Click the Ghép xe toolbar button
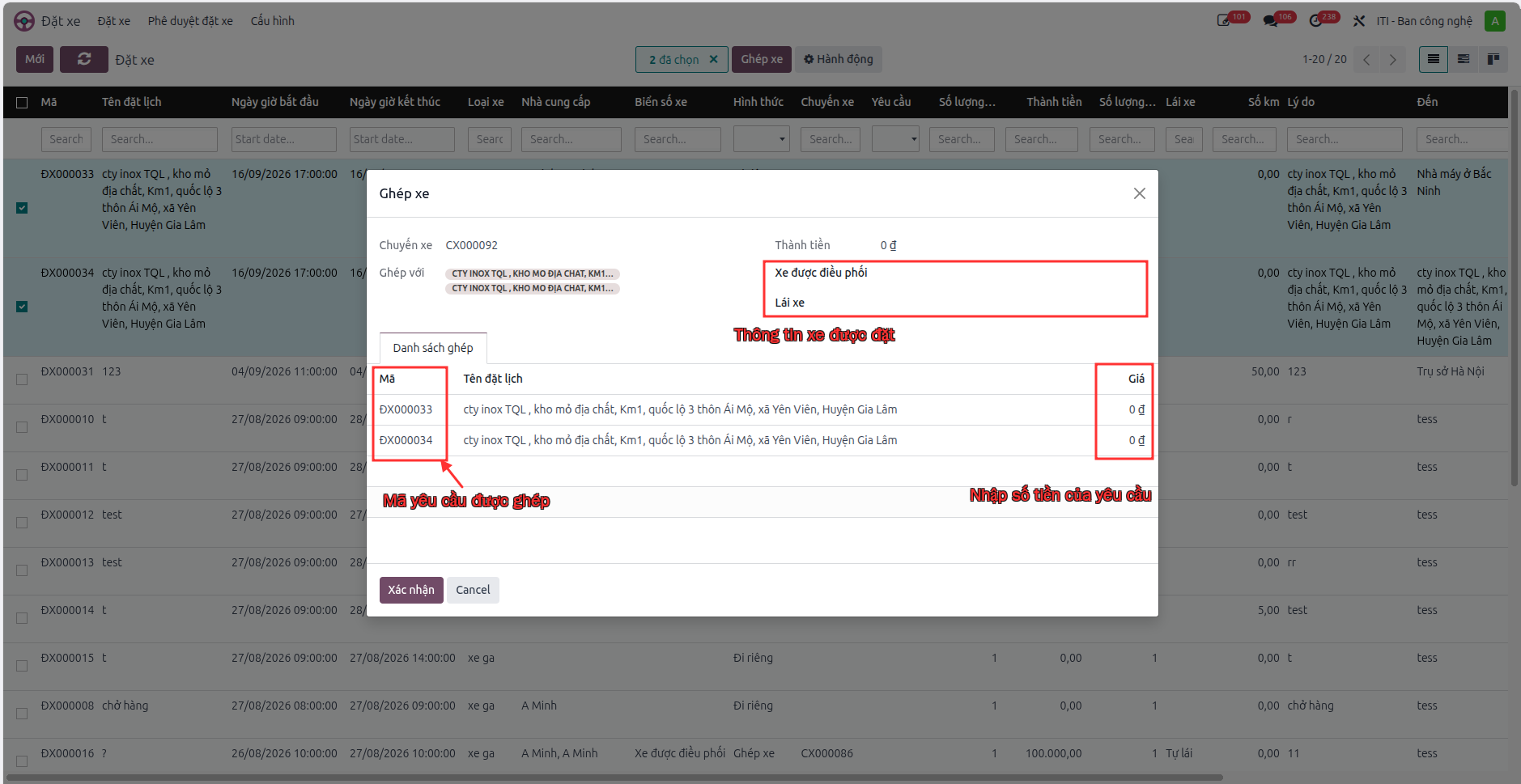 762,59
